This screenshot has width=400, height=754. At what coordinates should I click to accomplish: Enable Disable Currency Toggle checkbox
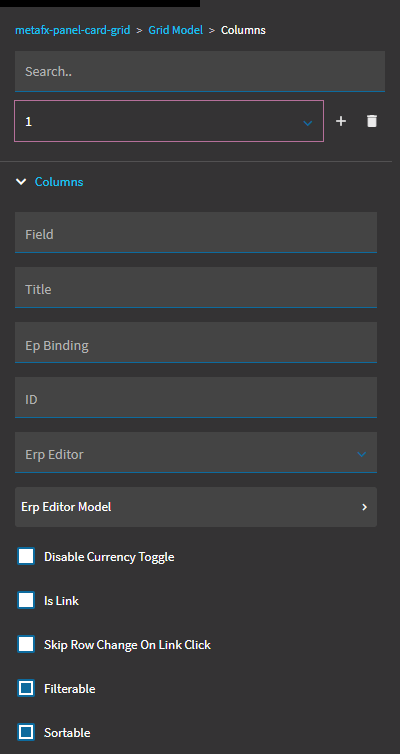tap(26, 556)
